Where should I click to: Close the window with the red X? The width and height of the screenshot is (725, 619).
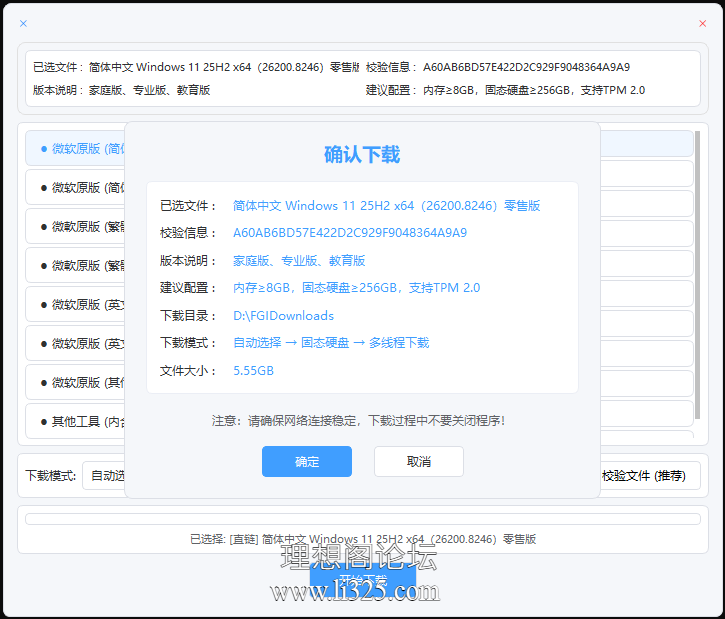coord(702,23)
